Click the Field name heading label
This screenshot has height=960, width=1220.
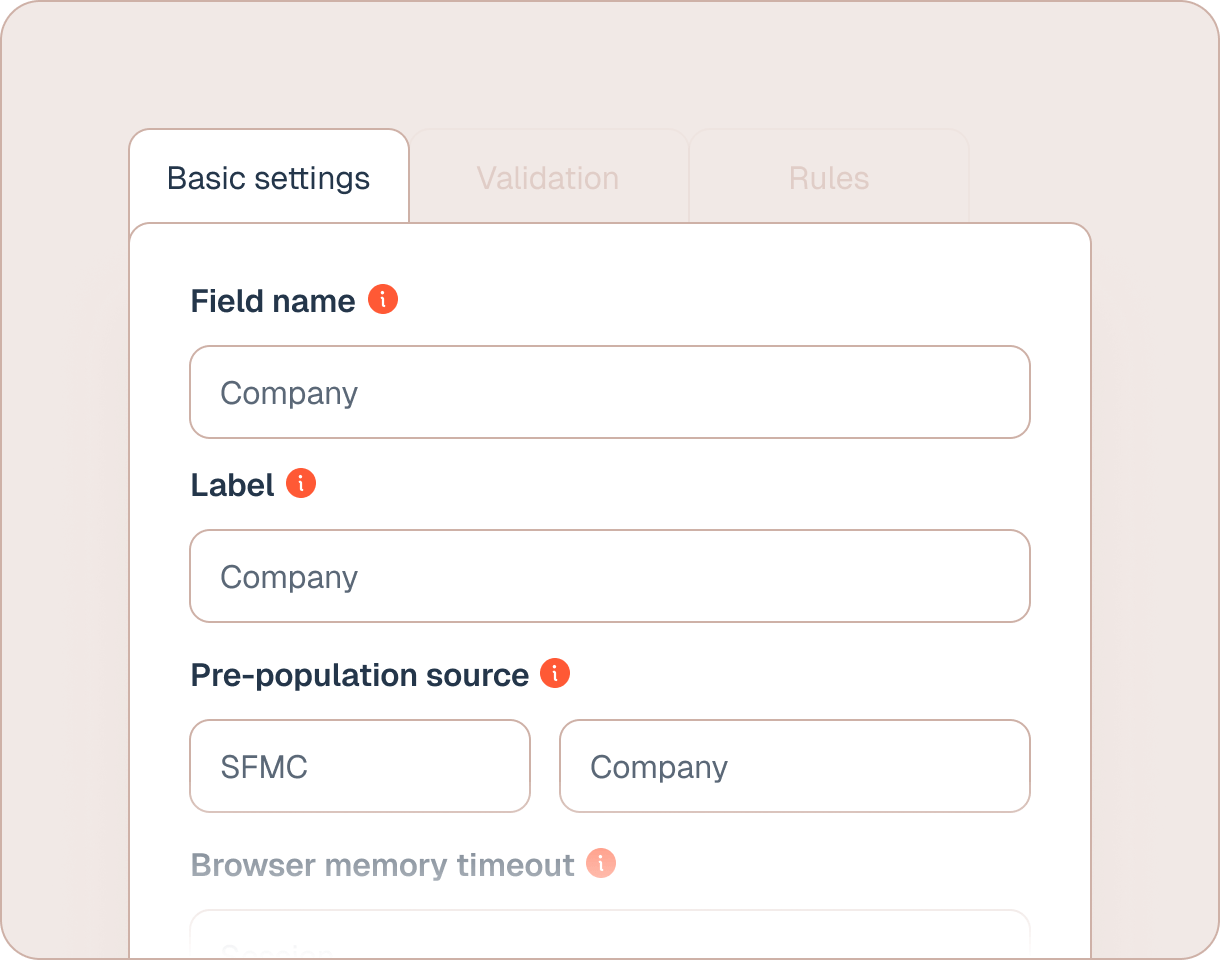(x=272, y=301)
